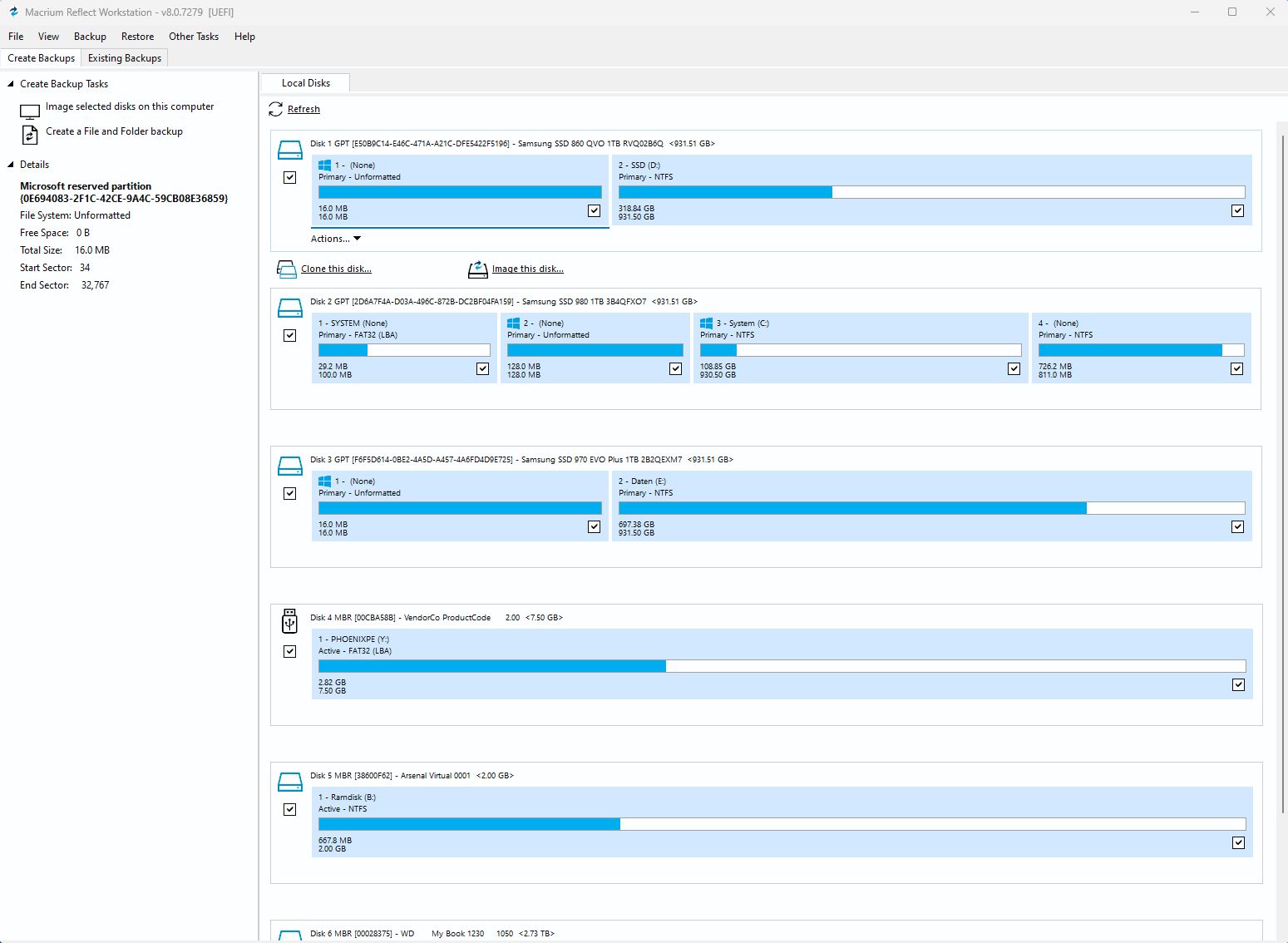Open the Other Tasks menu
This screenshot has height=943, width=1288.
click(194, 37)
